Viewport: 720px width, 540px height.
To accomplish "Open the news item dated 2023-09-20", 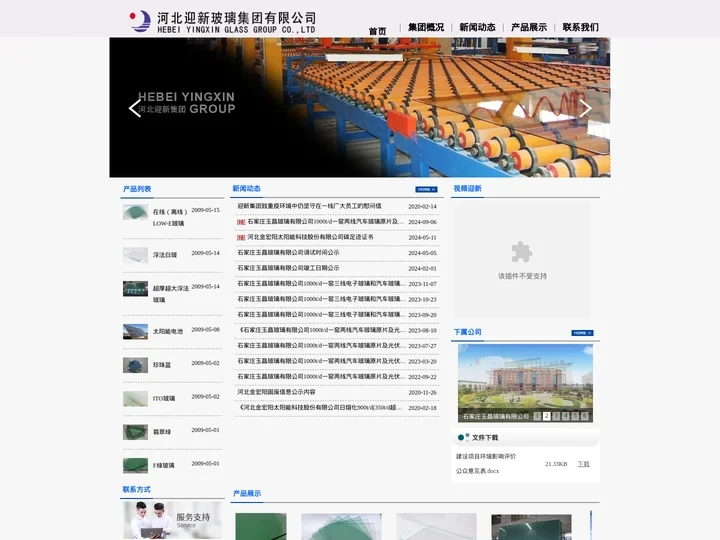I will coord(321,315).
